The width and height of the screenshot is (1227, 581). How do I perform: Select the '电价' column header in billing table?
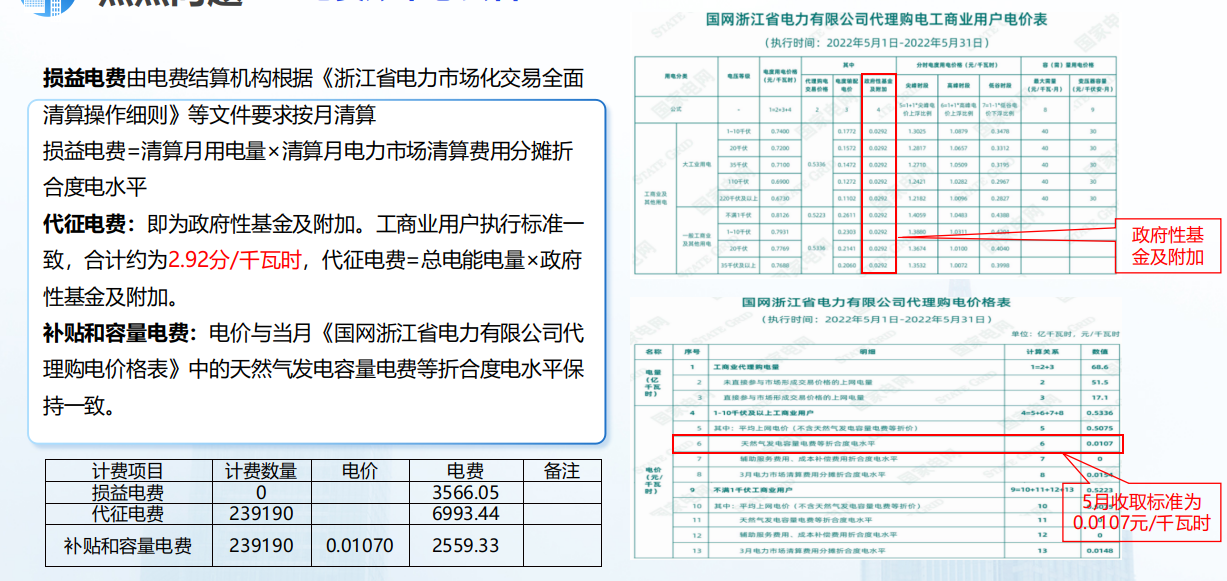[x=360, y=470]
